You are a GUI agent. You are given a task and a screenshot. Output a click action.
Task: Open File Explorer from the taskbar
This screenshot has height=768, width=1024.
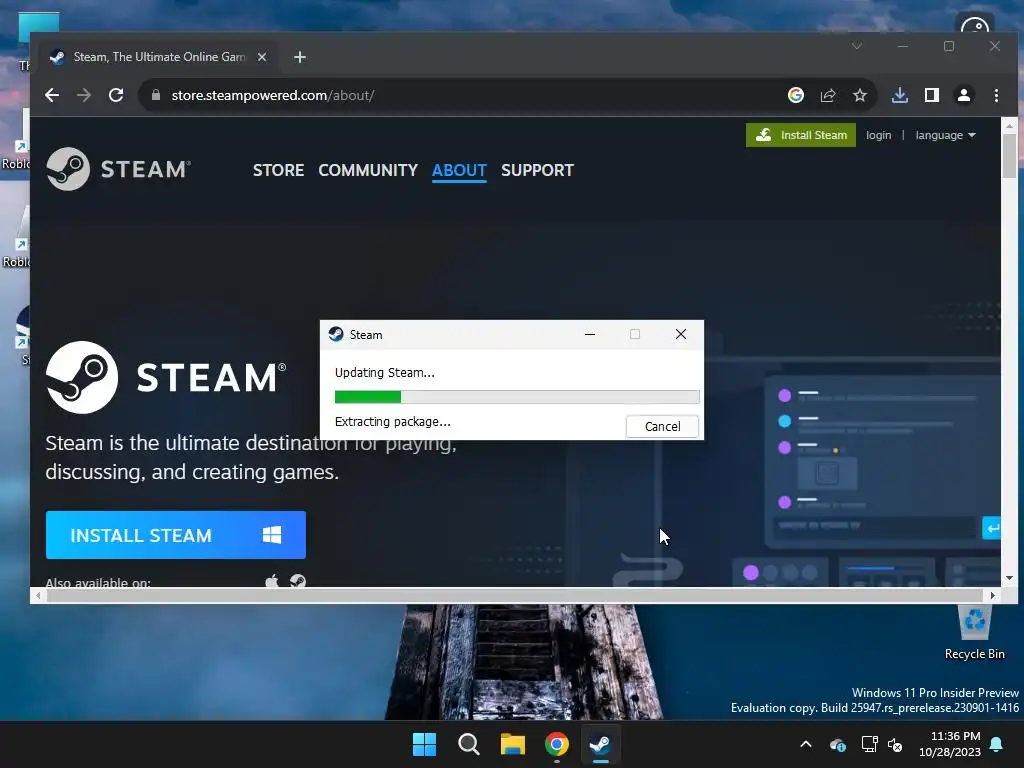point(513,744)
